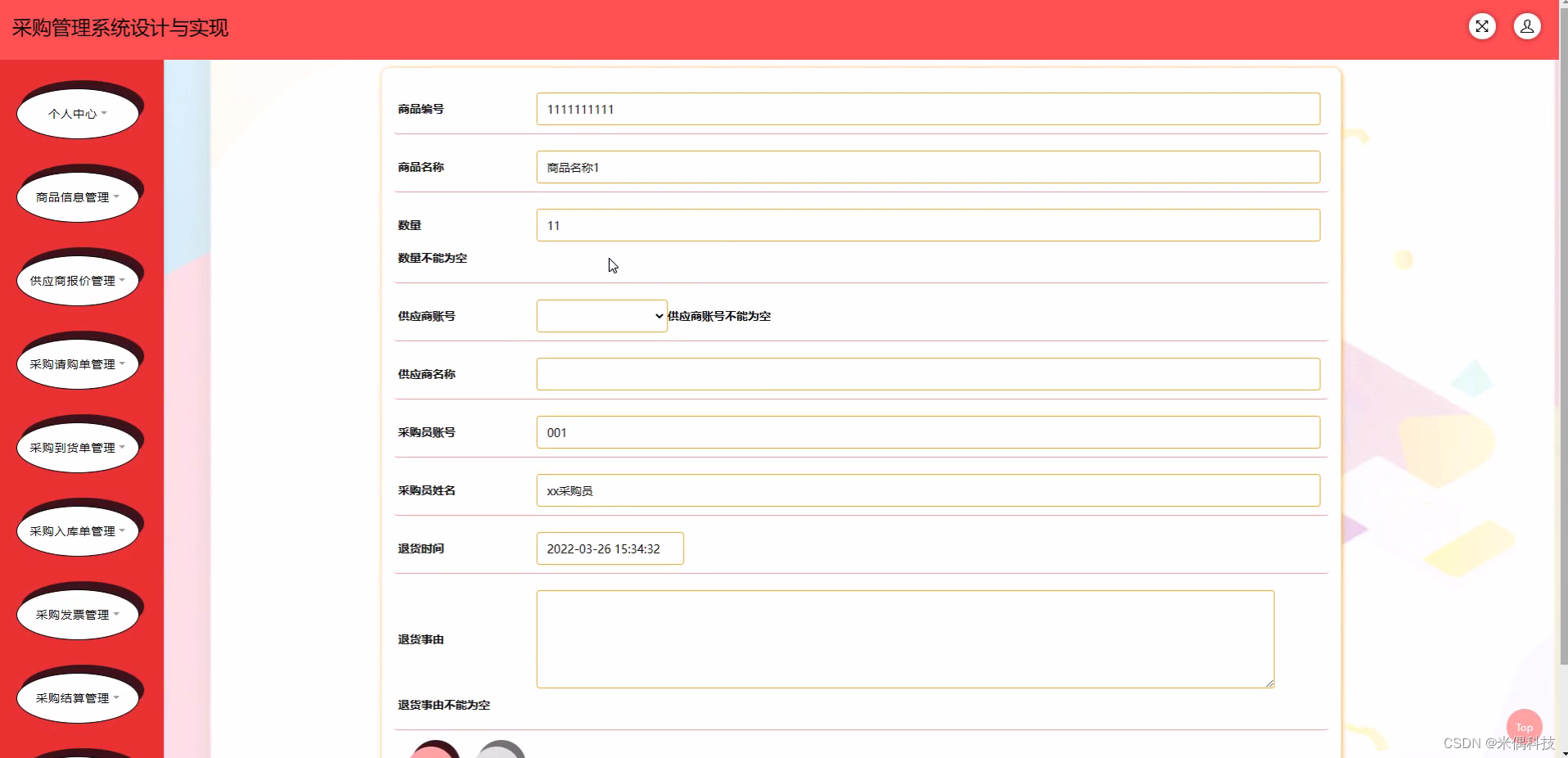The image size is (1568, 758).
Task: Click the 退货事由 text area
Action: click(x=905, y=639)
